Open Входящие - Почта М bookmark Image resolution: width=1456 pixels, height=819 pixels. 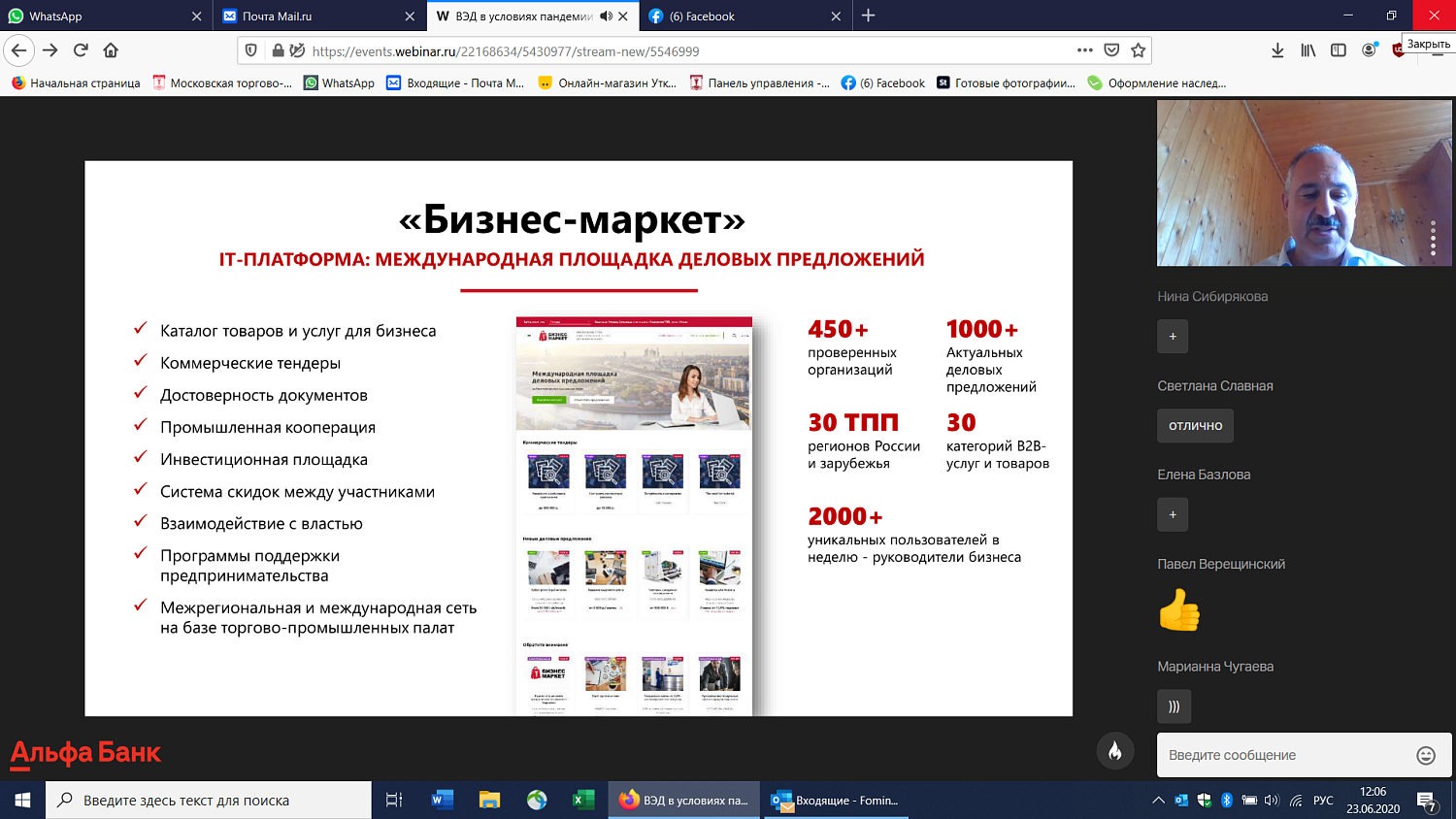[x=455, y=83]
